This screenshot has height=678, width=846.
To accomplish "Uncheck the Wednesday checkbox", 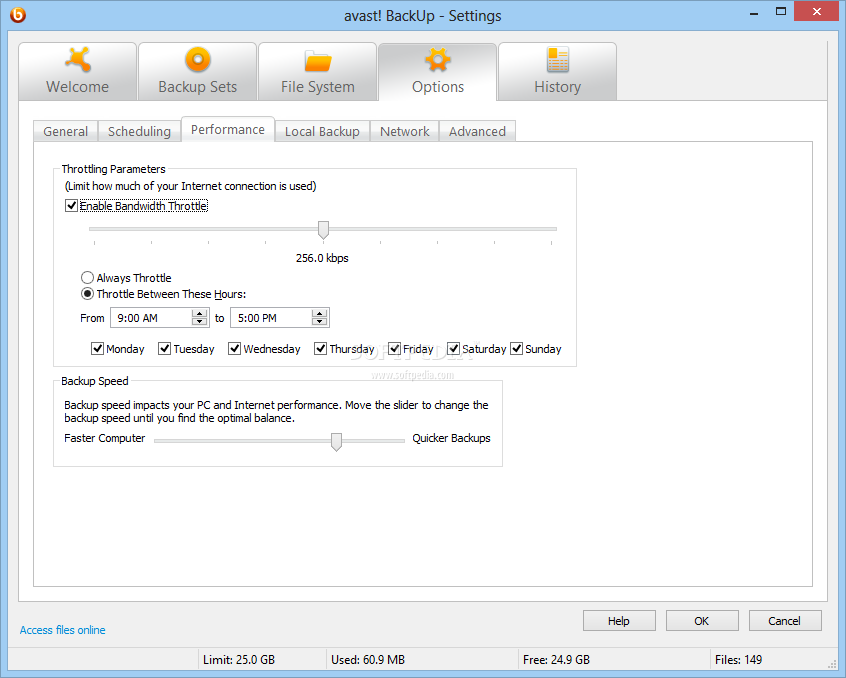I will tap(234, 349).
